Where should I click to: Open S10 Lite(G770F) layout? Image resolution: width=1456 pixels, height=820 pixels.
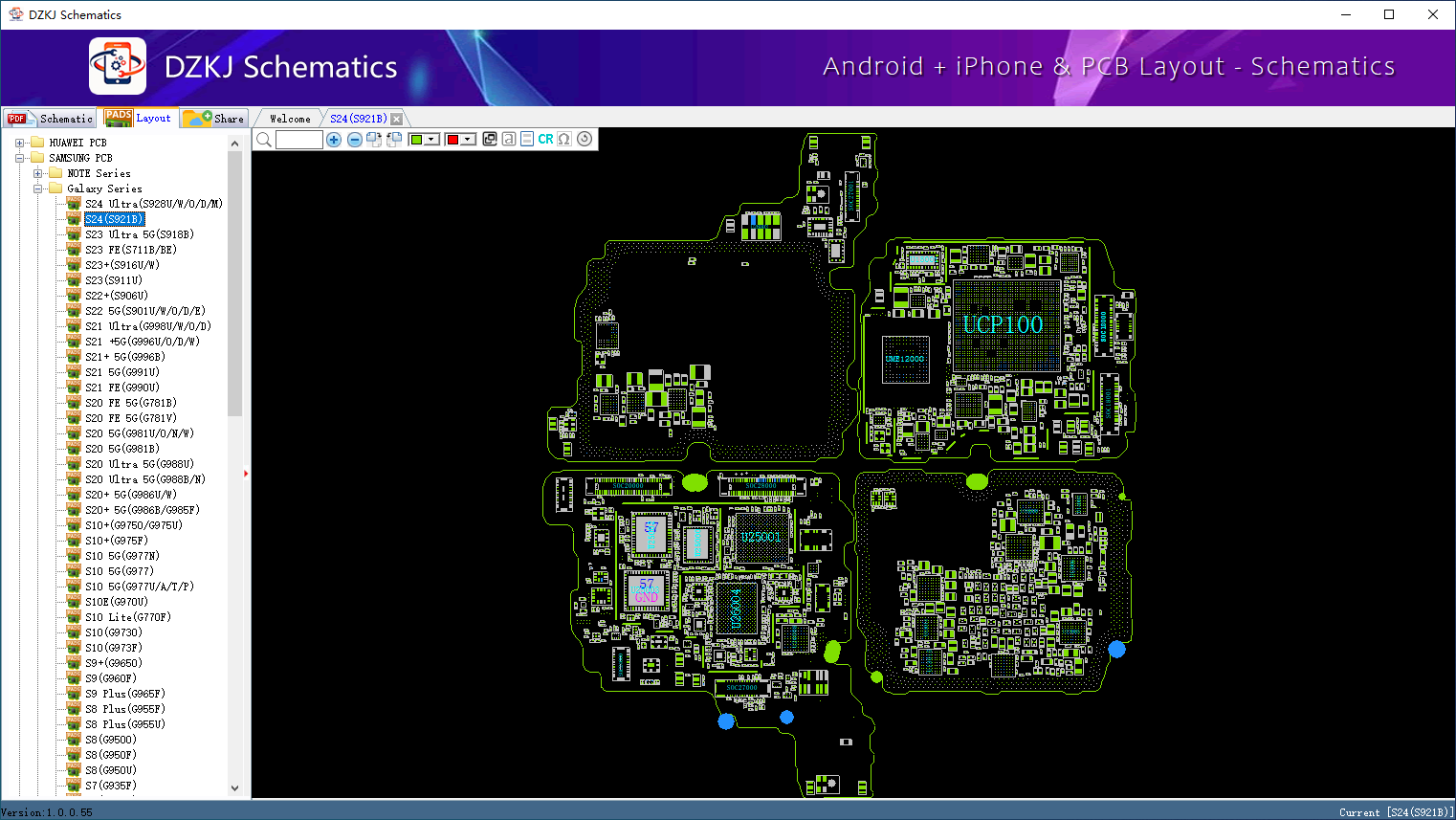pos(128,617)
